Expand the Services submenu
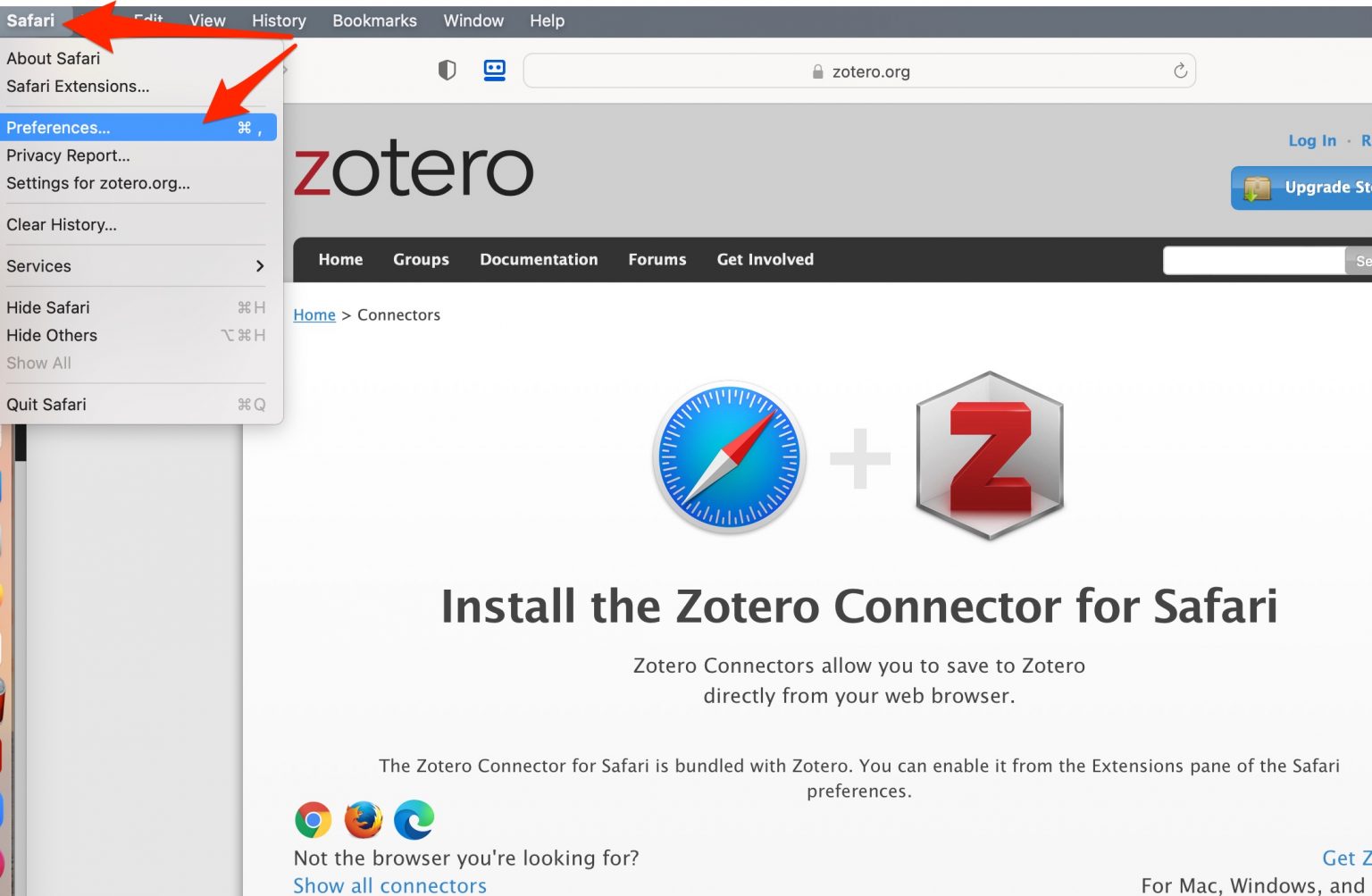Image resolution: width=1372 pixels, height=896 pixels. 139,265
